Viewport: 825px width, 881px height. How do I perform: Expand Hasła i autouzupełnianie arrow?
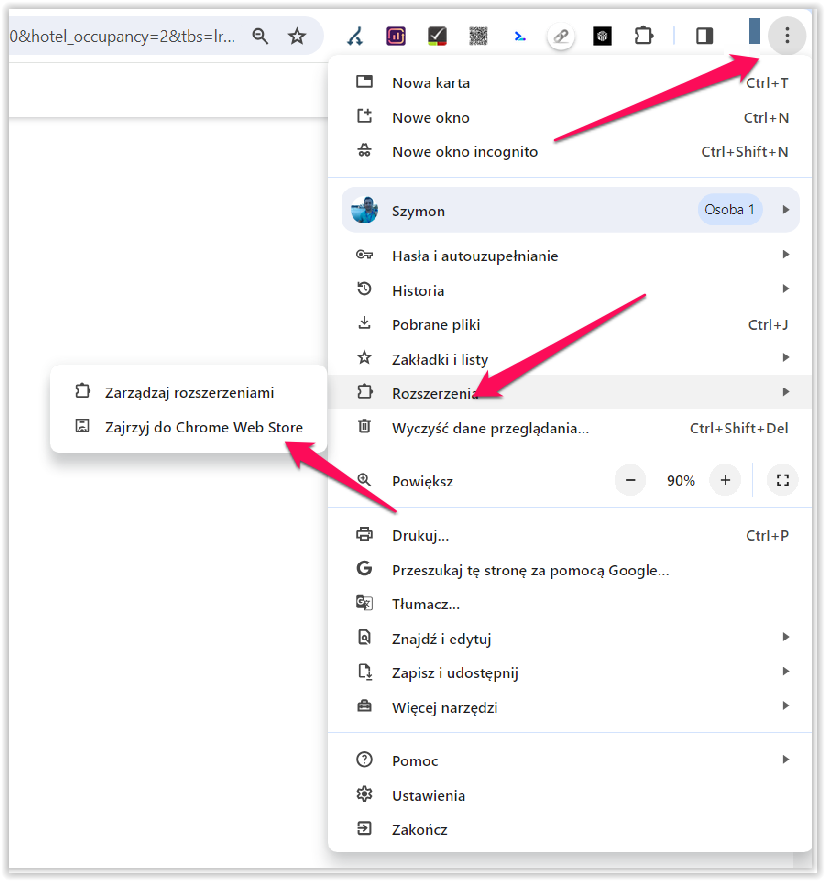[786, 255]
